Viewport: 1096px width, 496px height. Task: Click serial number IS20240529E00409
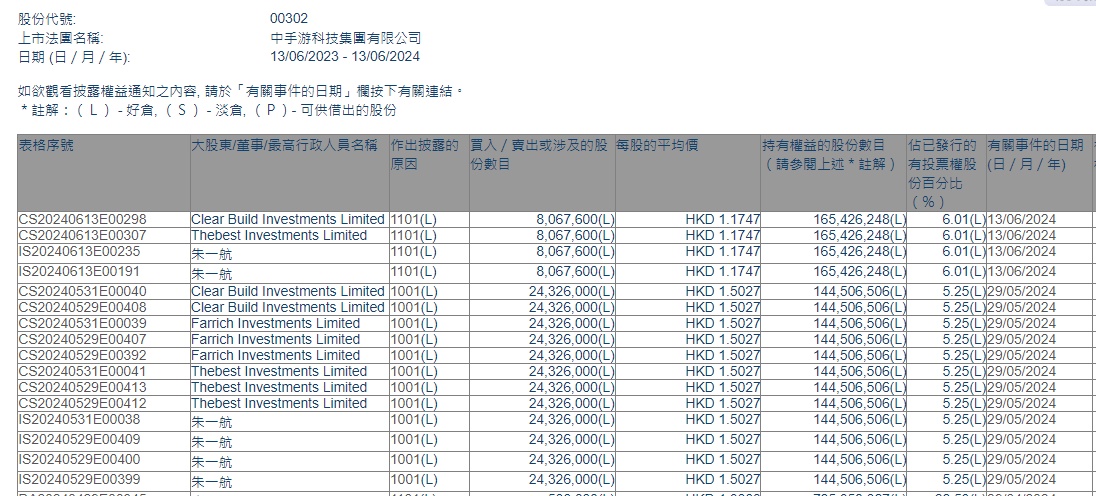[x=79, y=440]
